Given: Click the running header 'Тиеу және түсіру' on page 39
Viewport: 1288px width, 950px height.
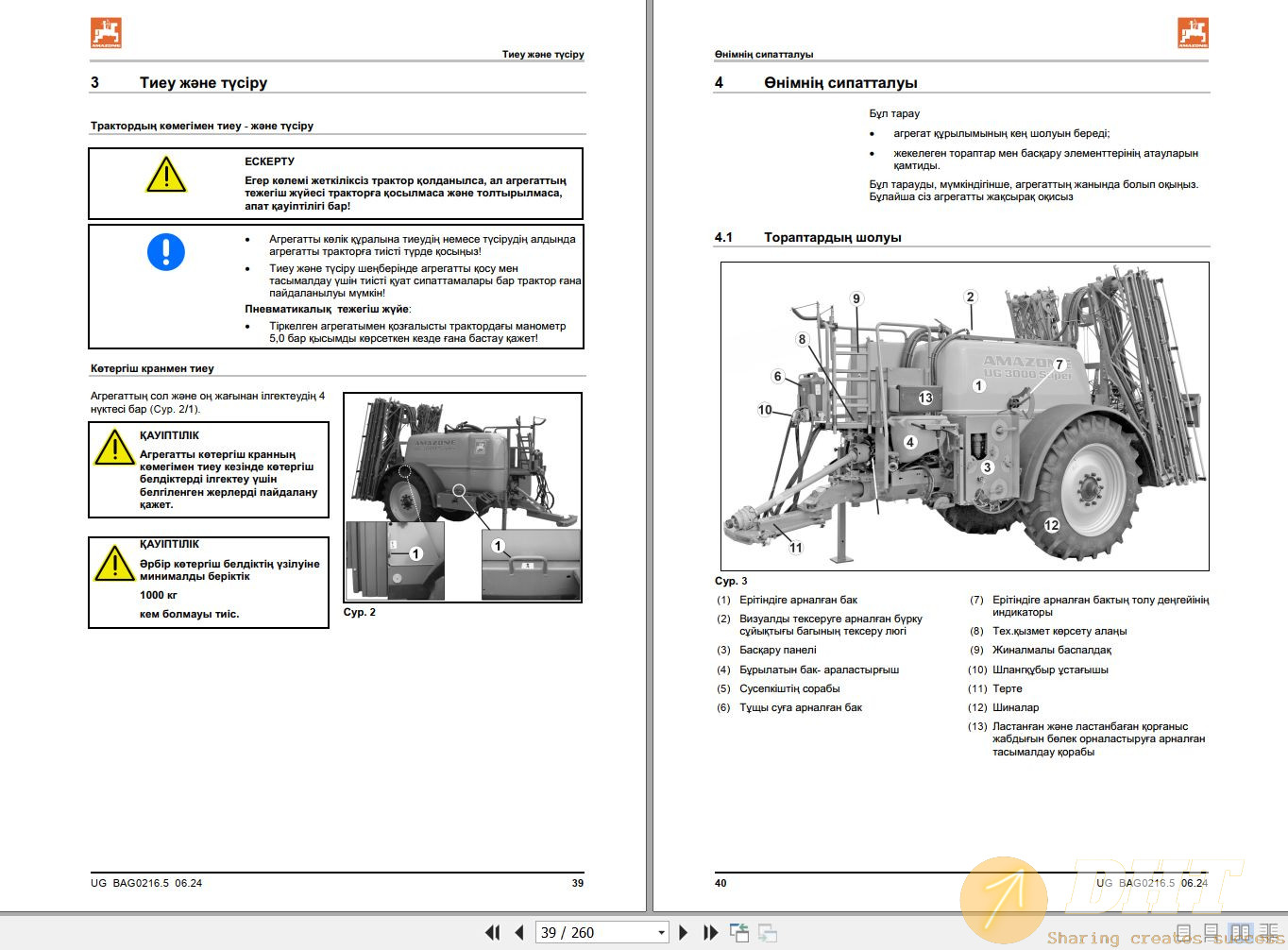Looking at the screenshot, I should pos(543,54).
